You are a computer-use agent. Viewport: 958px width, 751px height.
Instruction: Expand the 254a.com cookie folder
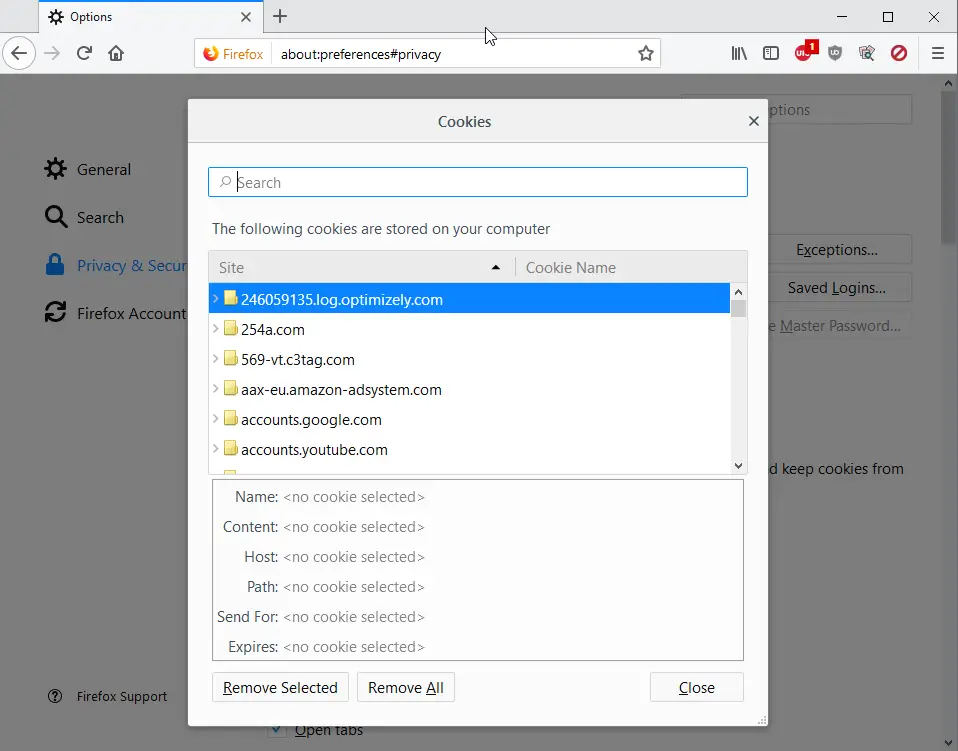coord(216,329)
